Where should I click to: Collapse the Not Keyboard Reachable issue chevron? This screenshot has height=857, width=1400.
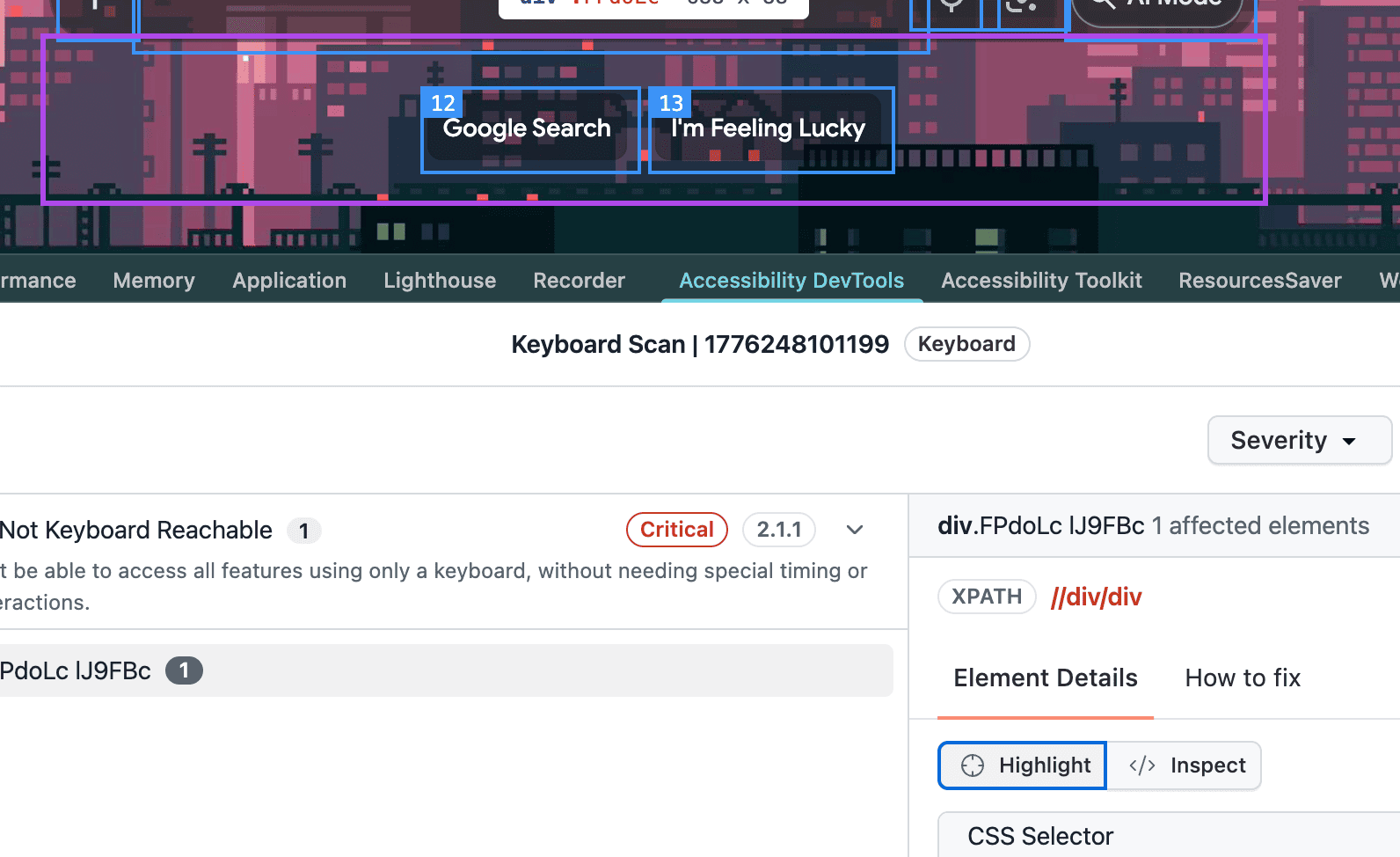pos(855,530)
